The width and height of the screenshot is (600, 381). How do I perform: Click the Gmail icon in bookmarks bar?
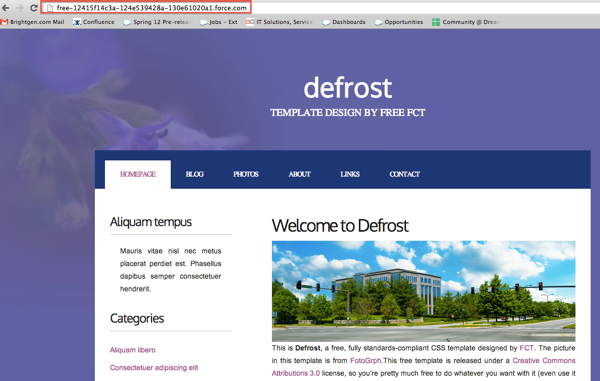click(4, 22)
